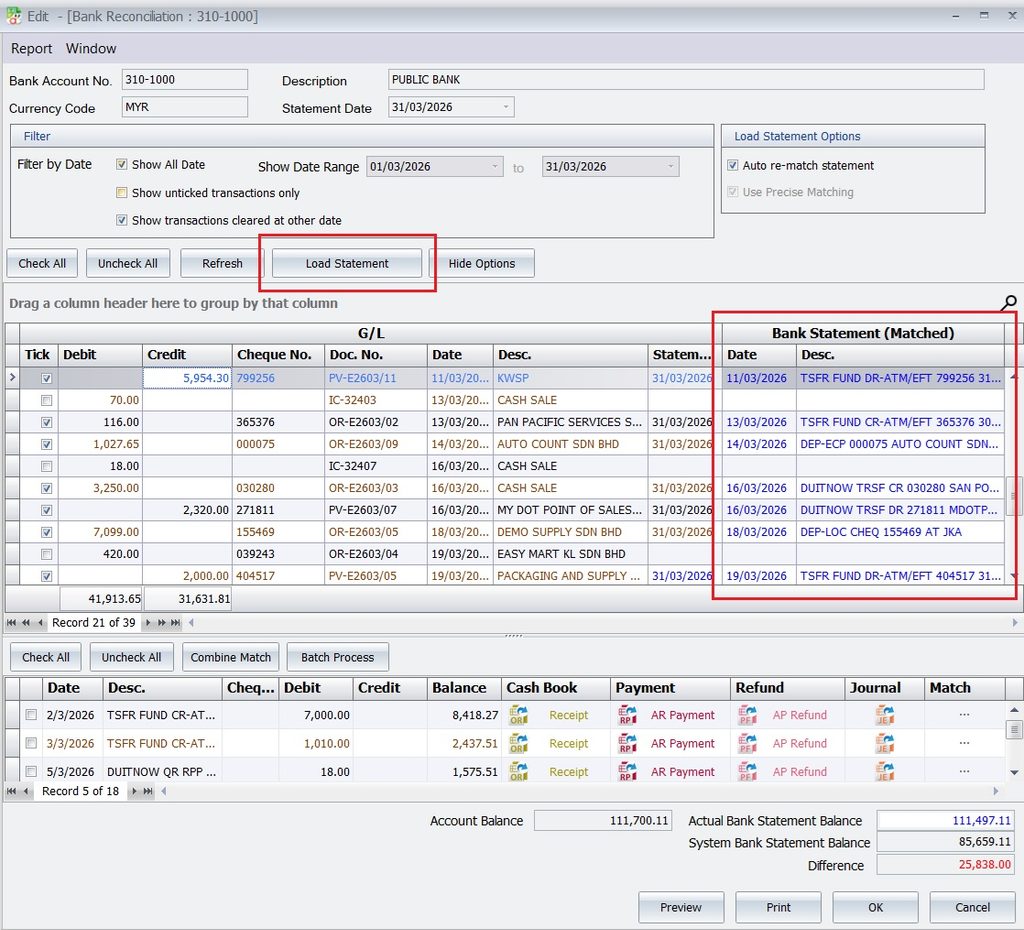Click G/L grid horizontal scroll right arrow
This screenshot has height=930, width=1024.
pyautogui.click(x=1015, y=623)
